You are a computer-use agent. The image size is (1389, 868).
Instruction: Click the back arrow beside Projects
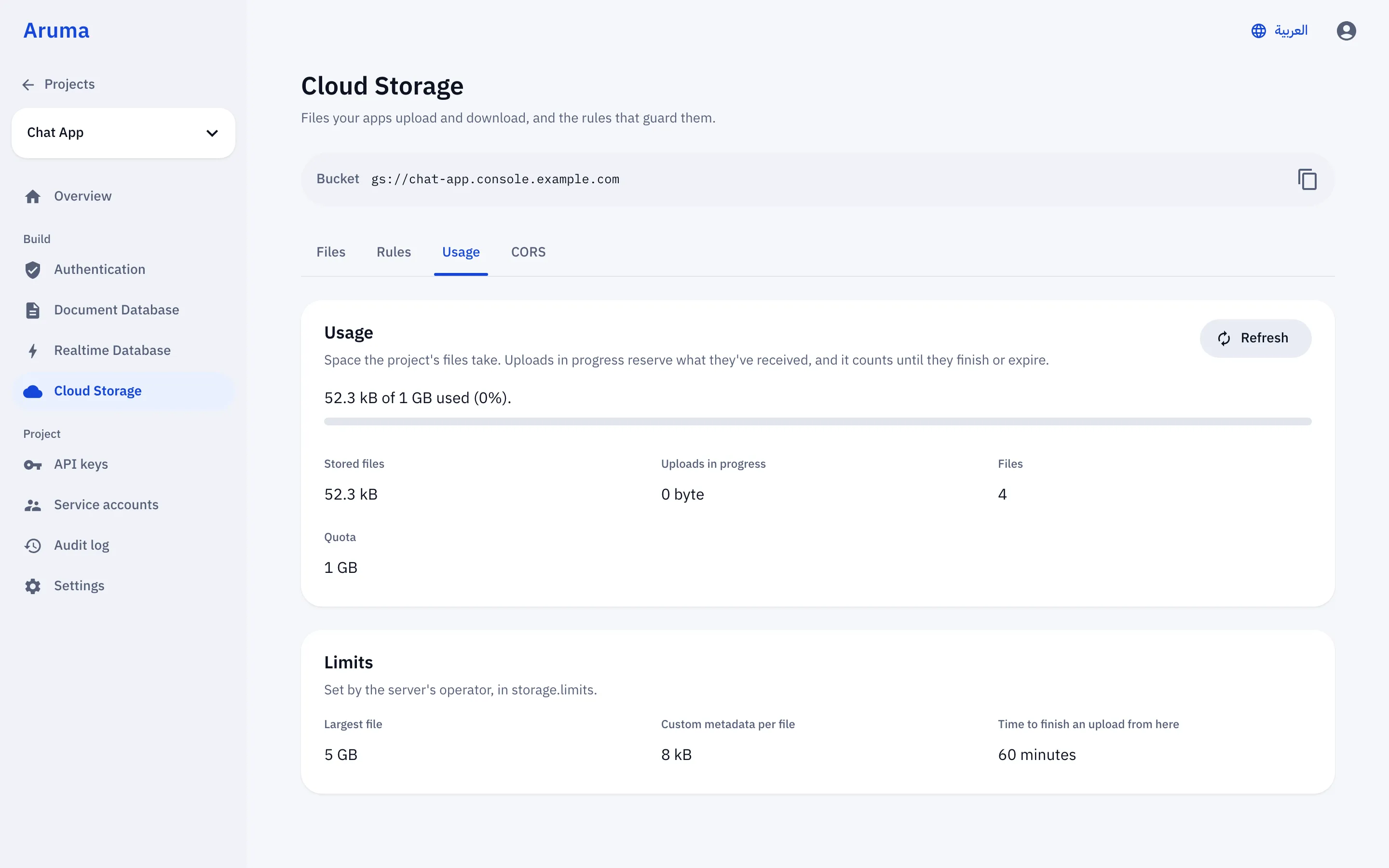pyautogui.click(x=28, y=85)
